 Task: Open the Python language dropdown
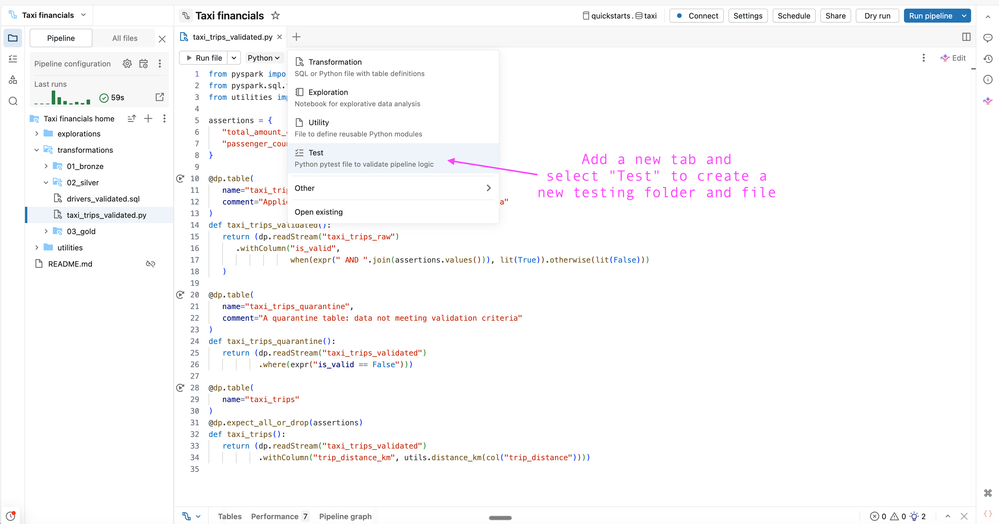click(x=264, y=58)
